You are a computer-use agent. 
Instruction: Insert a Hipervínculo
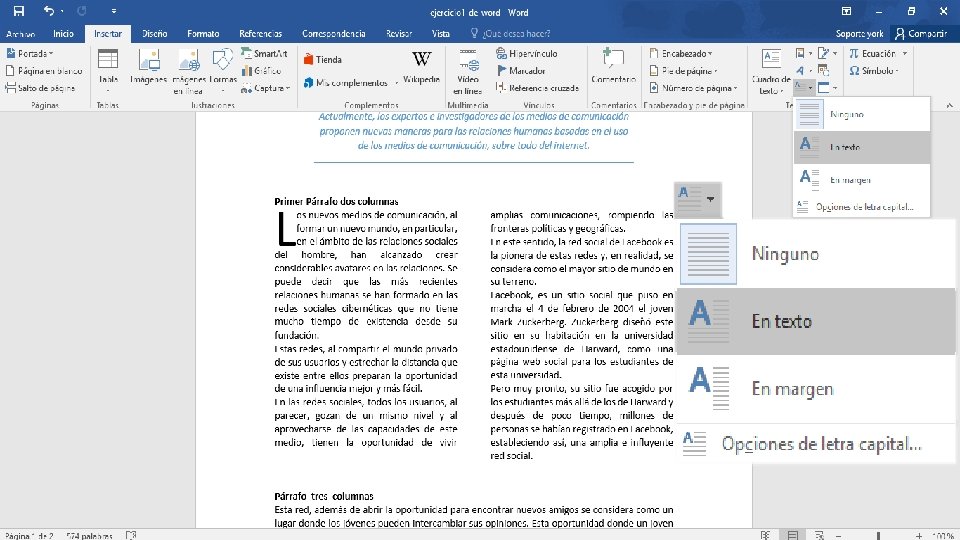tap(527, 53)
